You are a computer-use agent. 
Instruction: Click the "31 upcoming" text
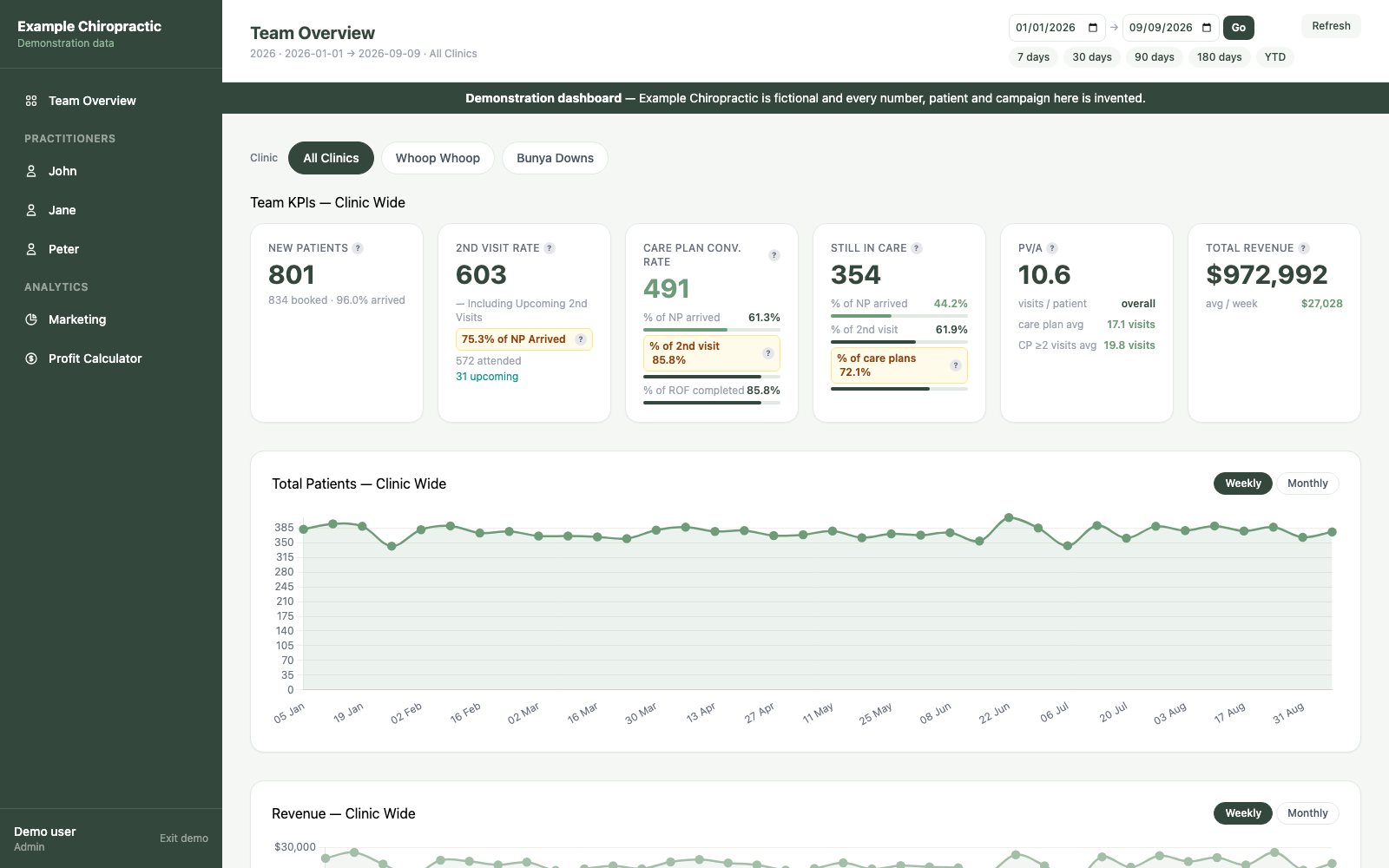tap(487, 377)
